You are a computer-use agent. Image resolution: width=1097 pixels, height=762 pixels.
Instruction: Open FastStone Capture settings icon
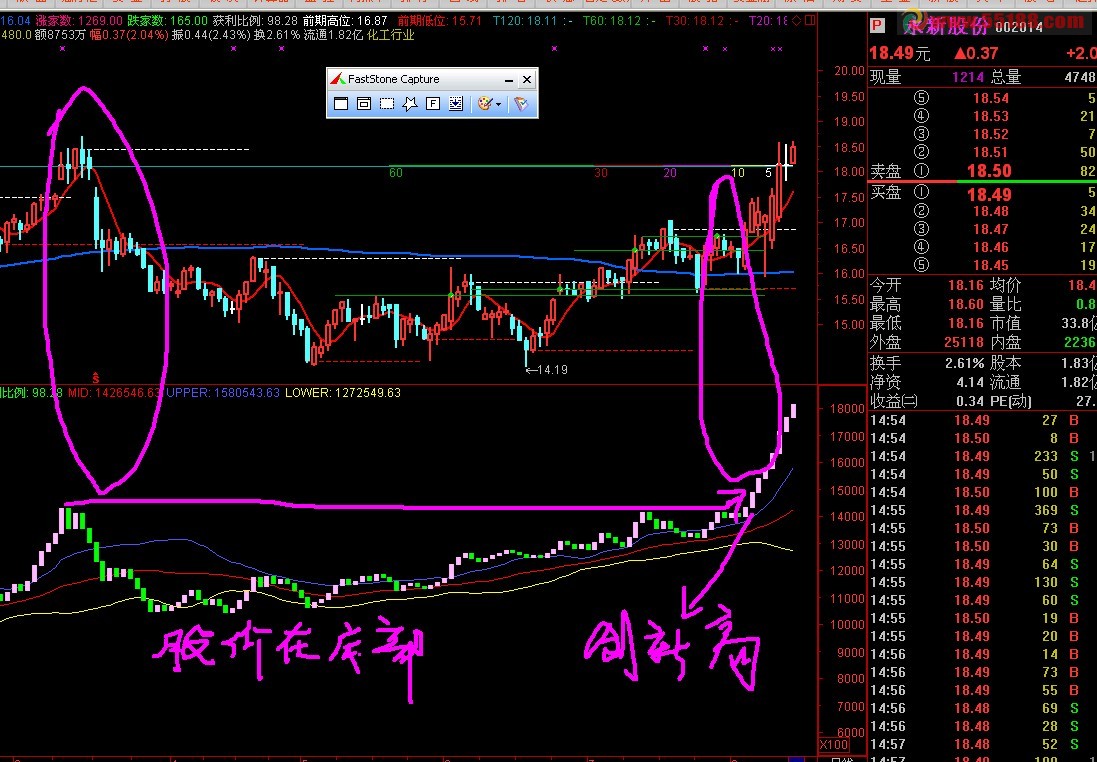click(521, 104)
